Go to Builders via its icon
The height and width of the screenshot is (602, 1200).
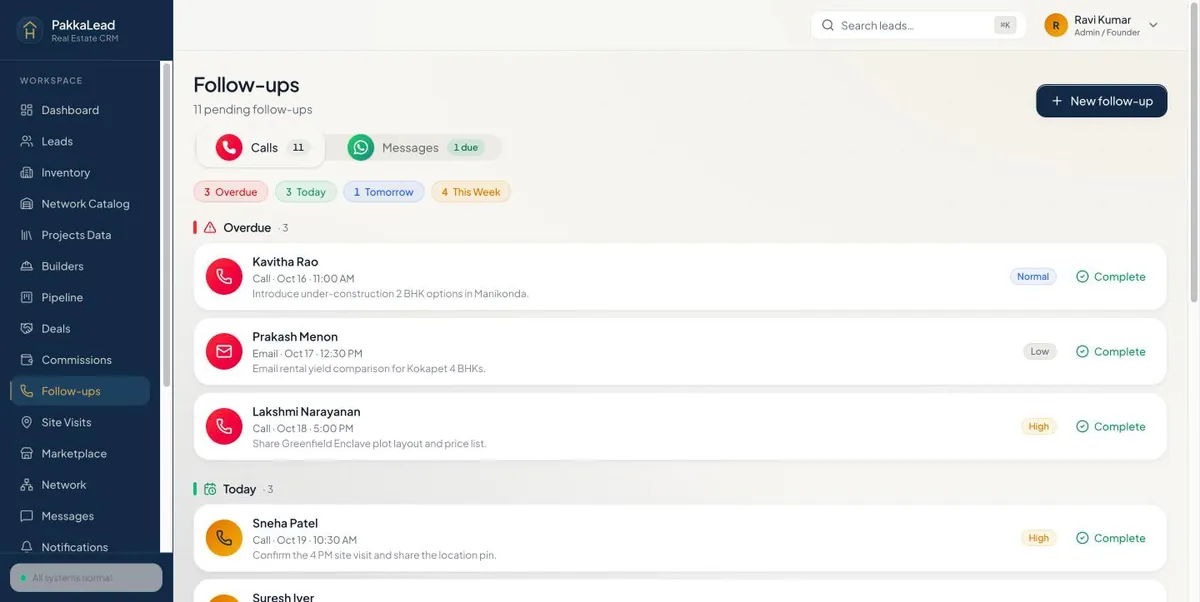[27, 266]
